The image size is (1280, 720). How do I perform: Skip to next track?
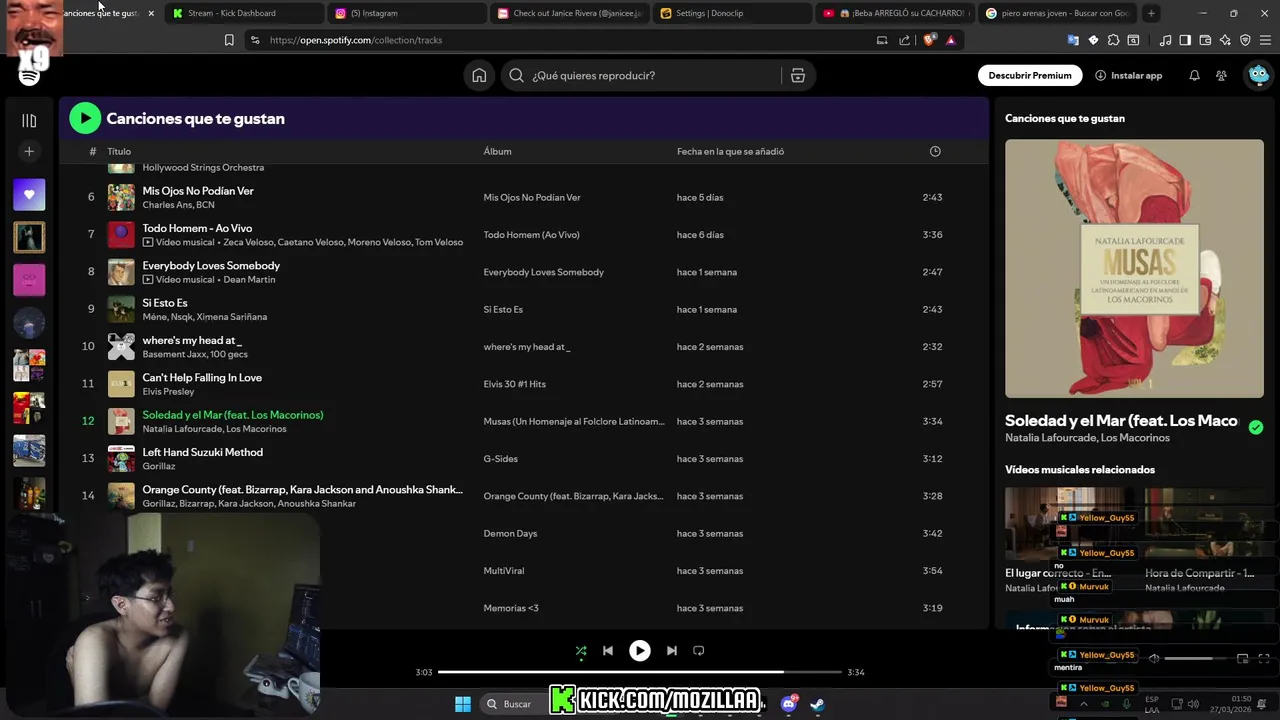coord(672,651)
